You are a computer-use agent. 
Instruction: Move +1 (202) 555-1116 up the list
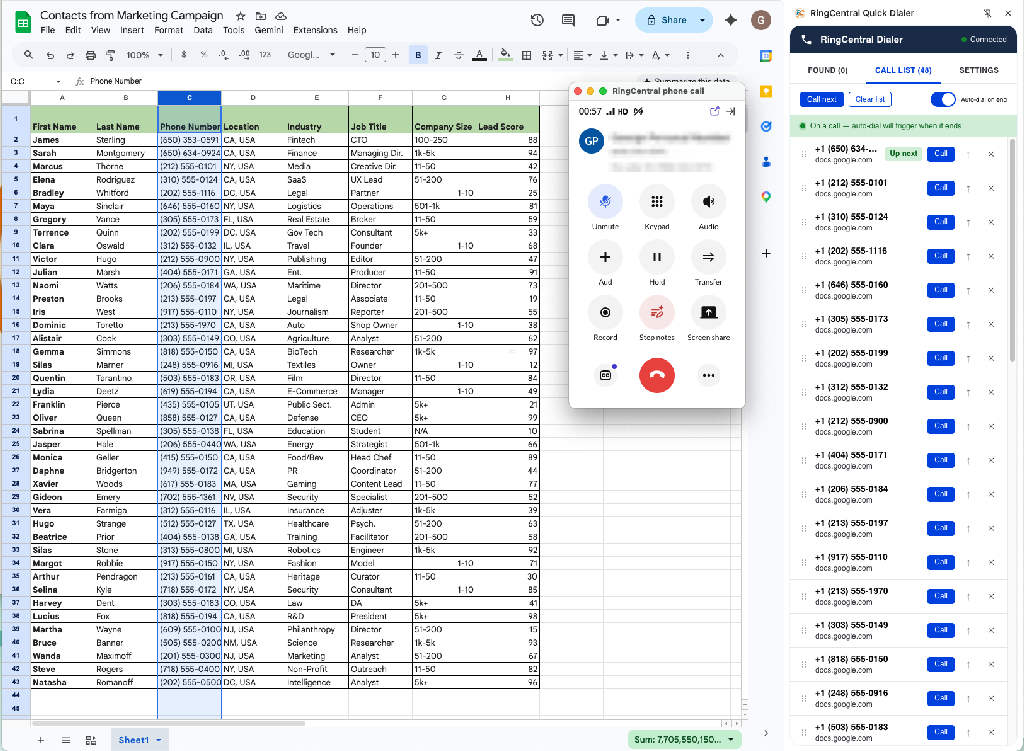[x=968, y=256]
